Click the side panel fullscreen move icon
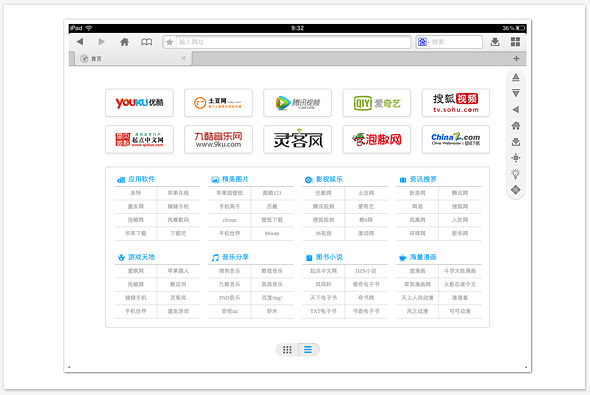 pyautogui.click(x=516, y=158)
